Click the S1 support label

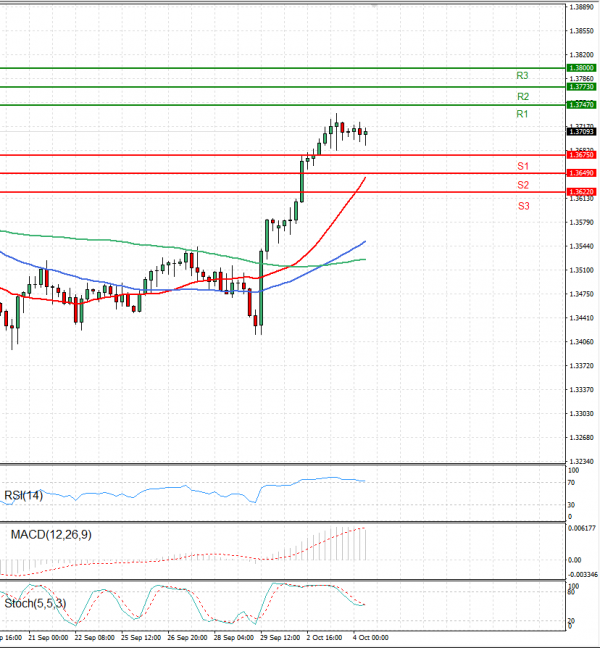tap(523, 166)
